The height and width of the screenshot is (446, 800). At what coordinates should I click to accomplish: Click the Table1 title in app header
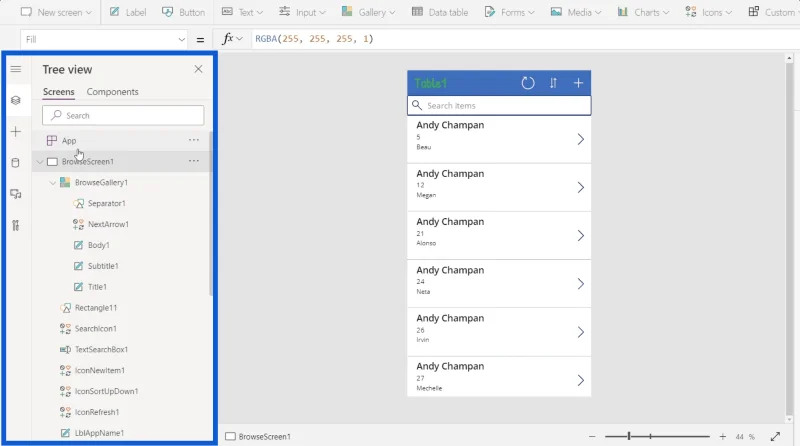(x=430, y=83)
